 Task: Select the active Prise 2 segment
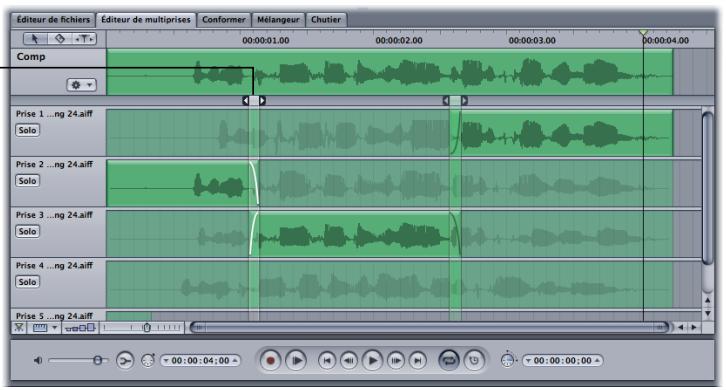(x=178, y=183)
